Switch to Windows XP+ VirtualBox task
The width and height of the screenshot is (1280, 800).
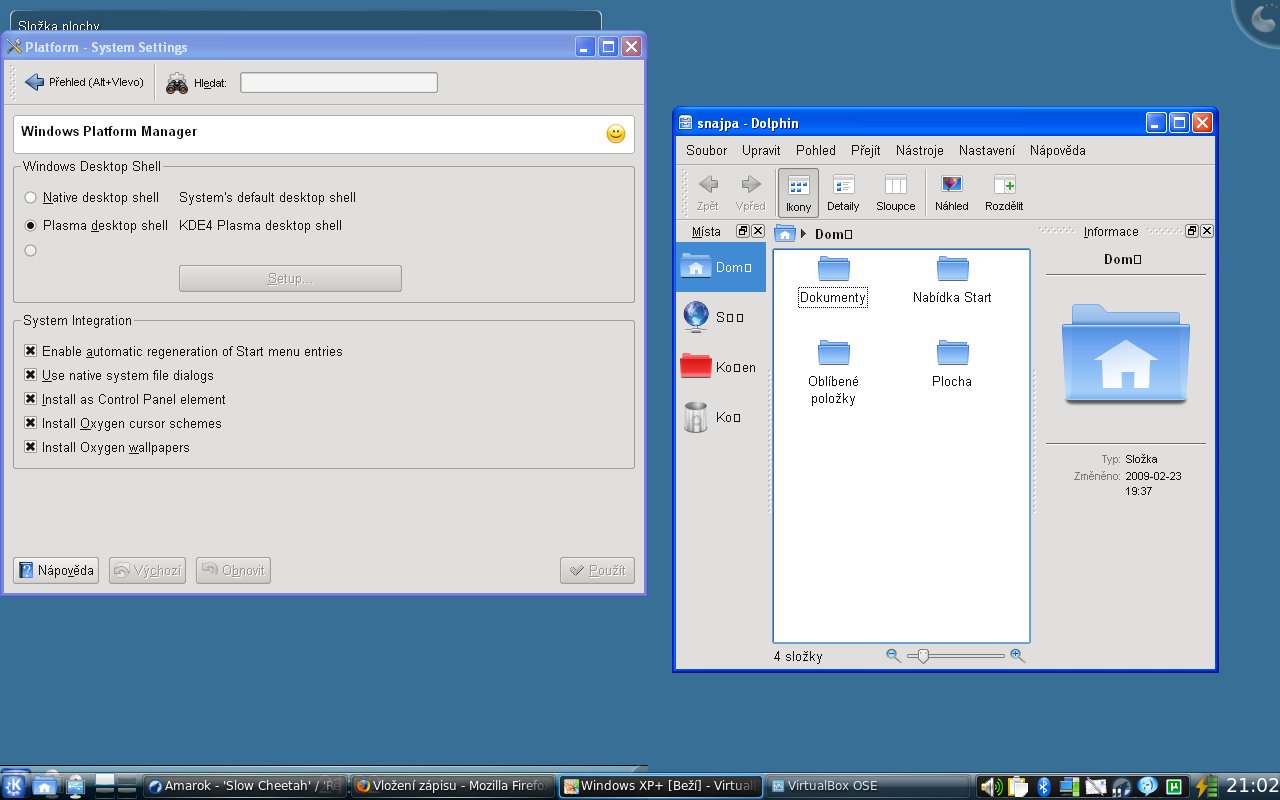661,786
